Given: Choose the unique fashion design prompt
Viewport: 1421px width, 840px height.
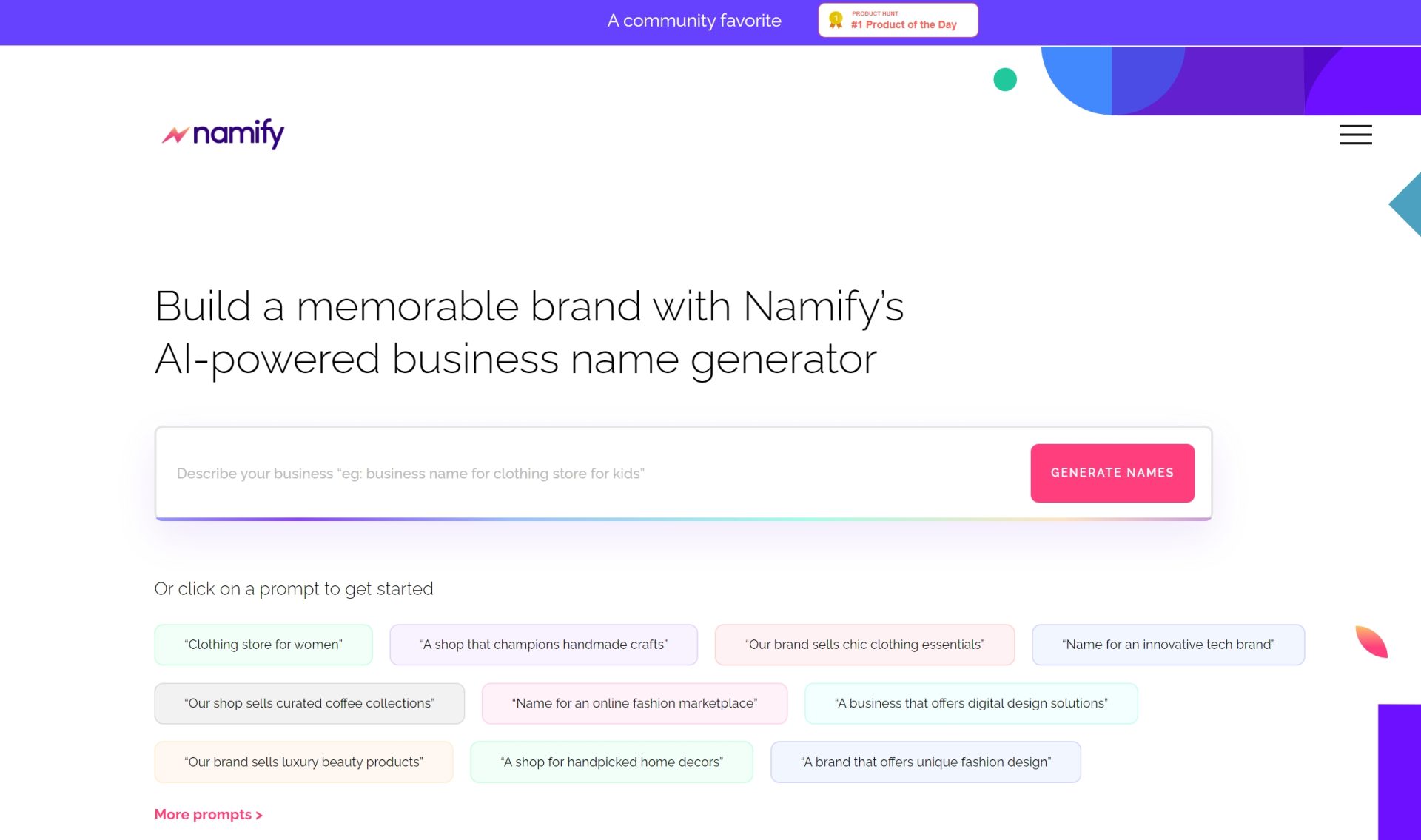Looking at the screenshot, I should 925,762.
